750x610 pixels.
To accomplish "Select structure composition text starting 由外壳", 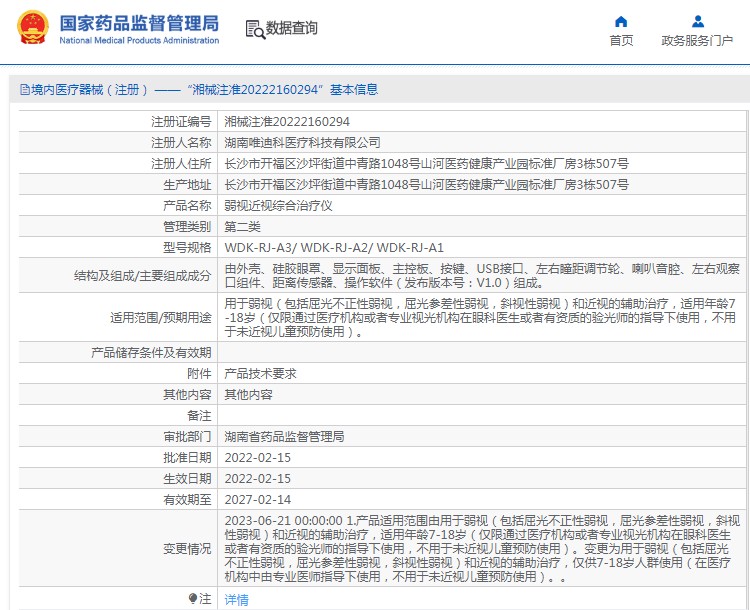I will click(x=482, y=276).
